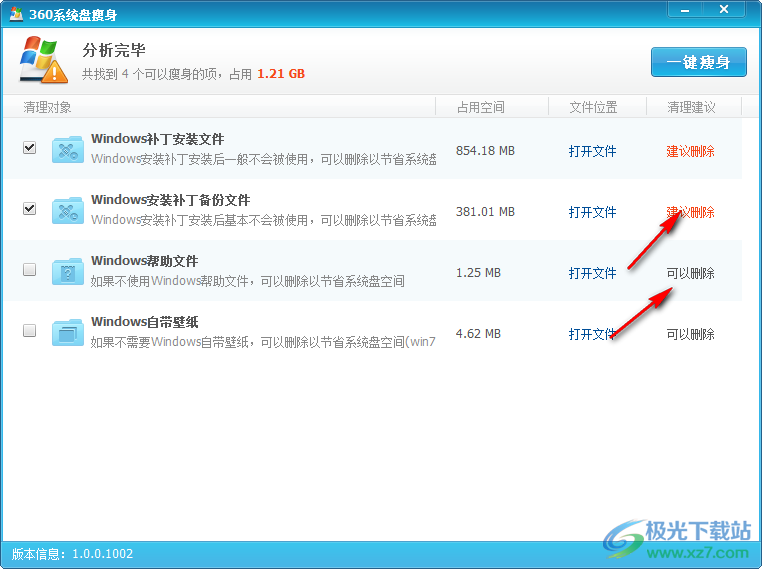Open file location for 381.01 MB item
This screenshot has width=762, height=569.
592,212
